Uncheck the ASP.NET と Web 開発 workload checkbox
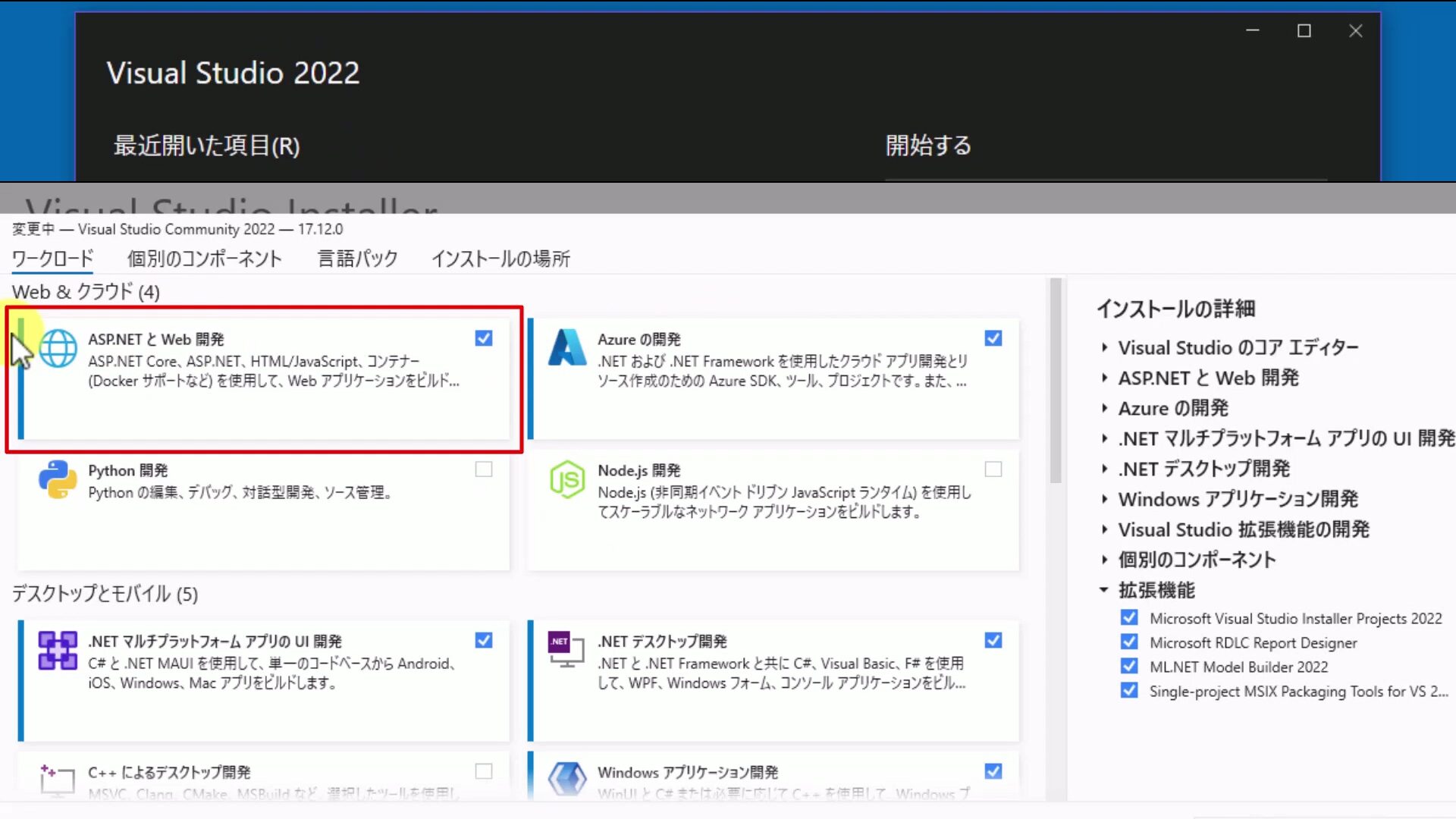 tap(484, 338)
